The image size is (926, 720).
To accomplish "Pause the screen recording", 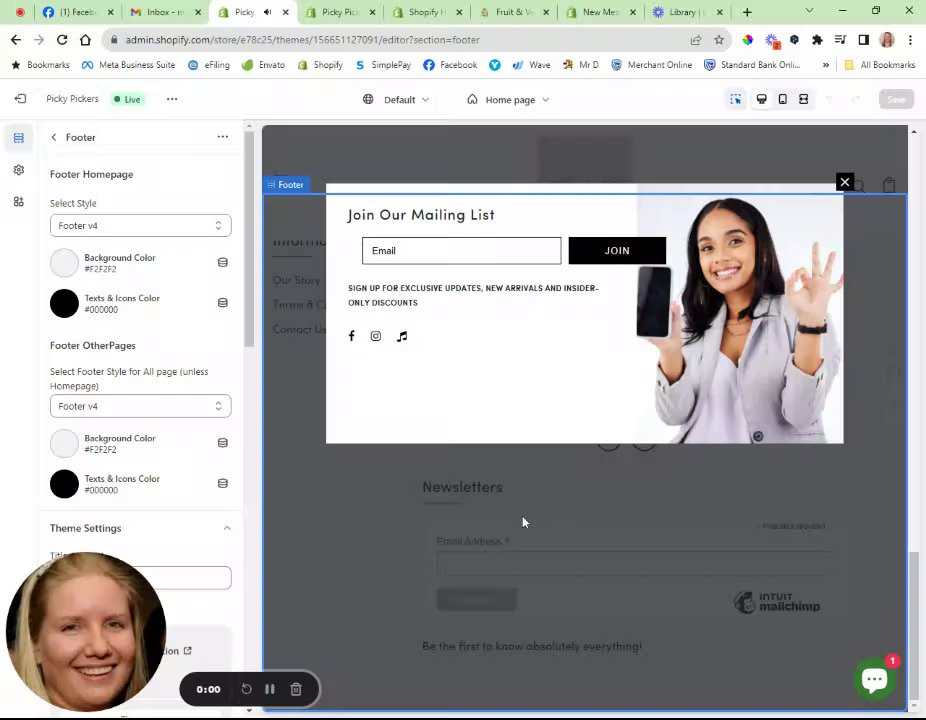I will coord(270,689).
